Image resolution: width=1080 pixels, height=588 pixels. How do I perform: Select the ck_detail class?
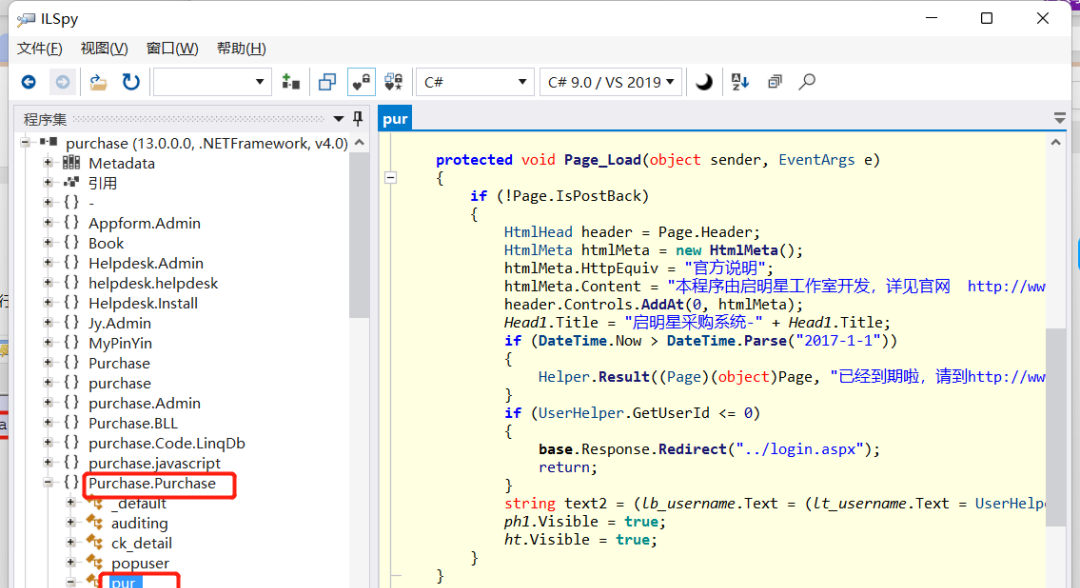(x=142, y=543)
